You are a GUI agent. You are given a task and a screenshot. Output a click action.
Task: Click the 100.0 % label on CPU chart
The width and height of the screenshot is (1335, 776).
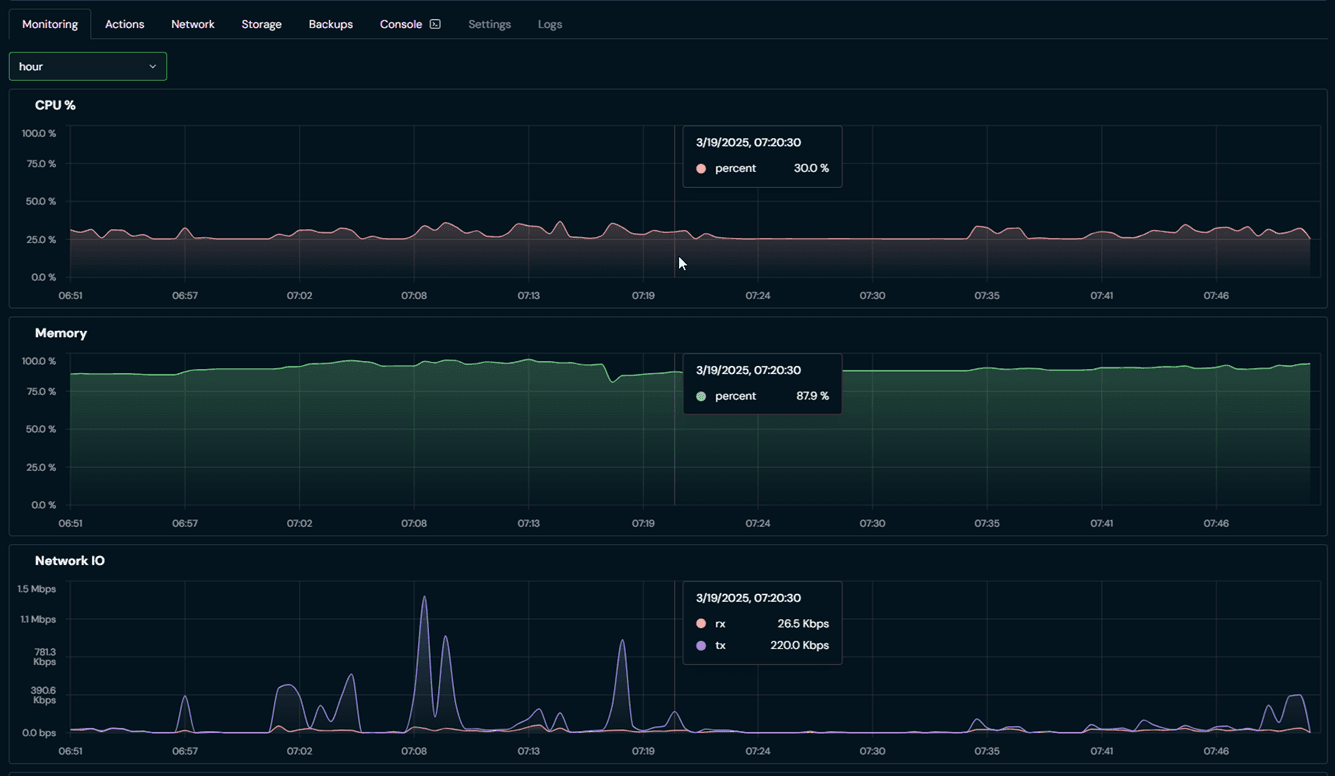pos(39,134)
